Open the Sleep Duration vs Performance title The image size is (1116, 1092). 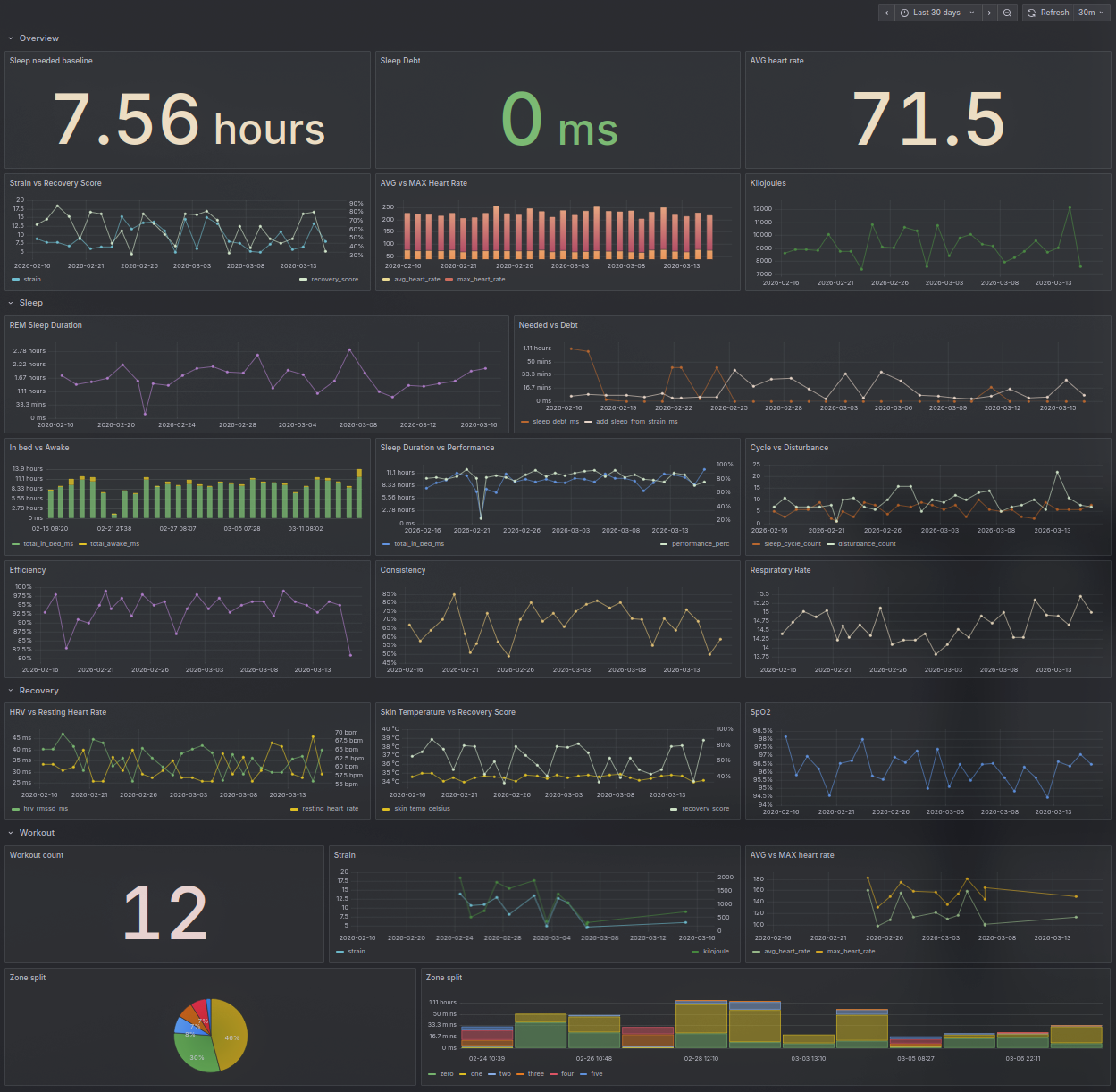[437, 448]
